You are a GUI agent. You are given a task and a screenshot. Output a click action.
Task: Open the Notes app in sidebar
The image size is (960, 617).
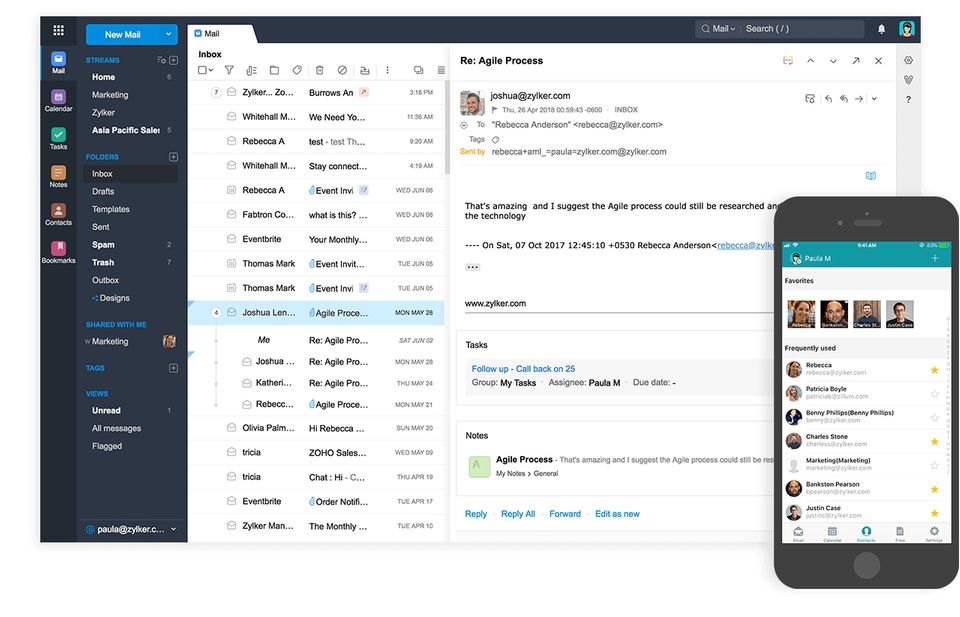click(58, 177)
